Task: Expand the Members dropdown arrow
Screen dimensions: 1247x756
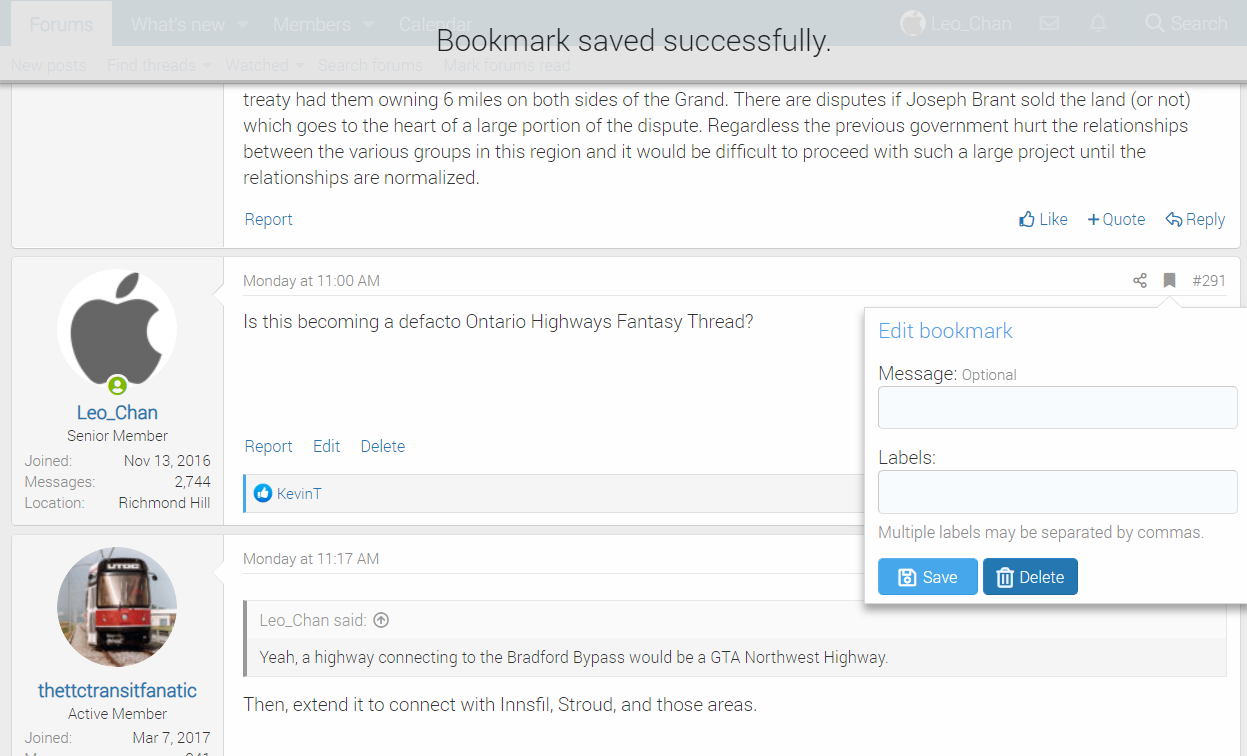Action: 368,24
